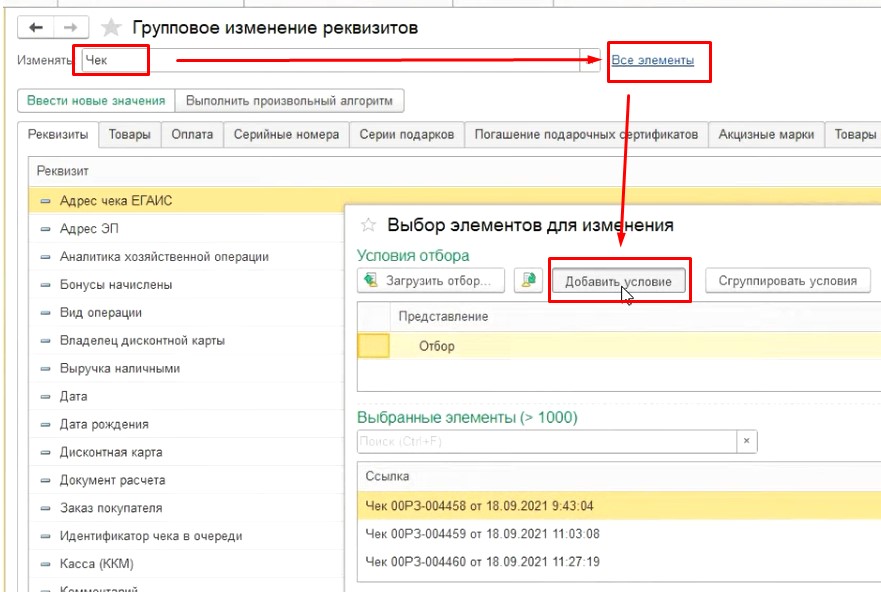Screen dimensions: 881x592
Task: Click the minus icon beside Заказ покупателя
Action: tap(46, 508)
